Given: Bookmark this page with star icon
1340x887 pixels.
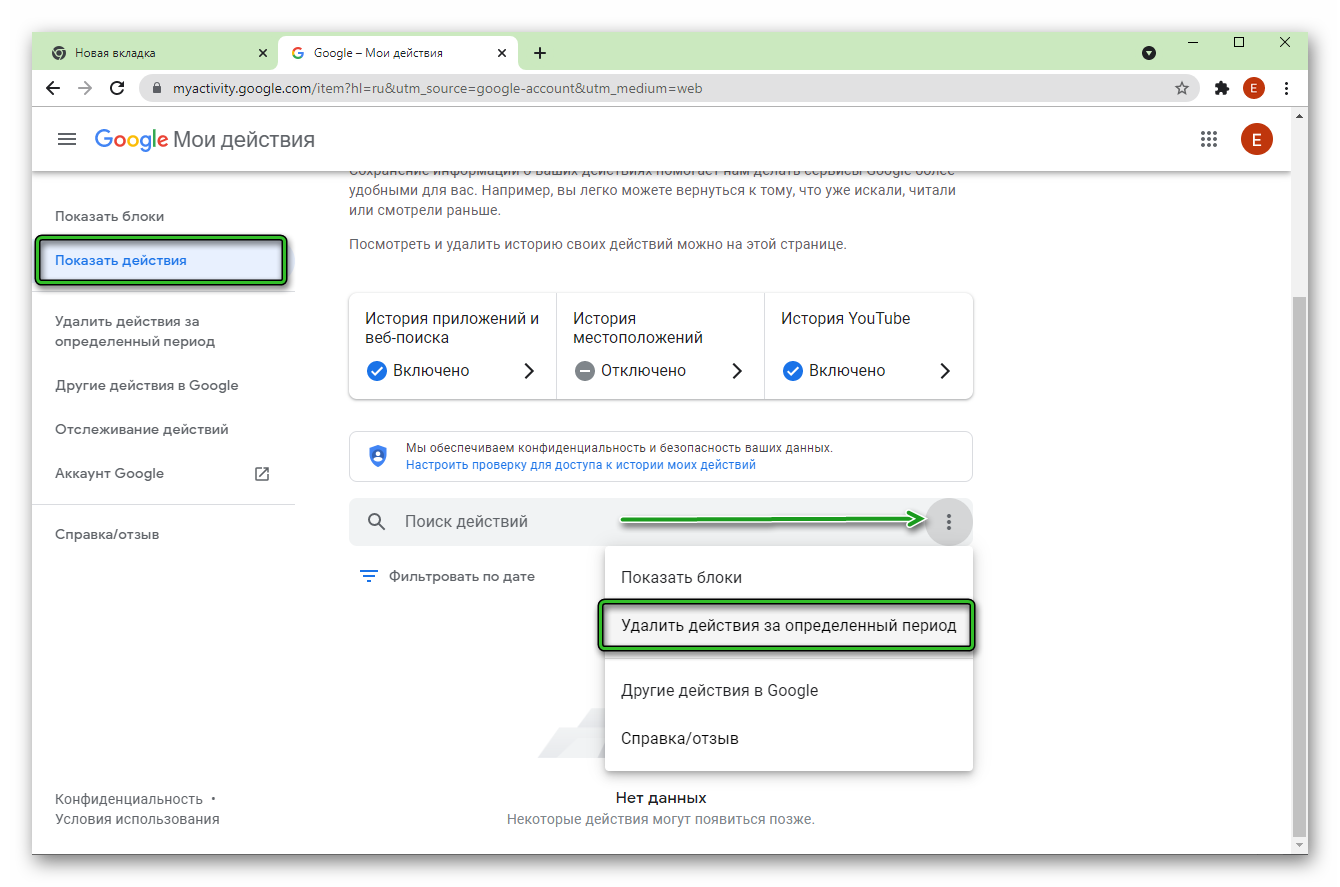Looking at the screenshot, I should (x=1182, y=88).
